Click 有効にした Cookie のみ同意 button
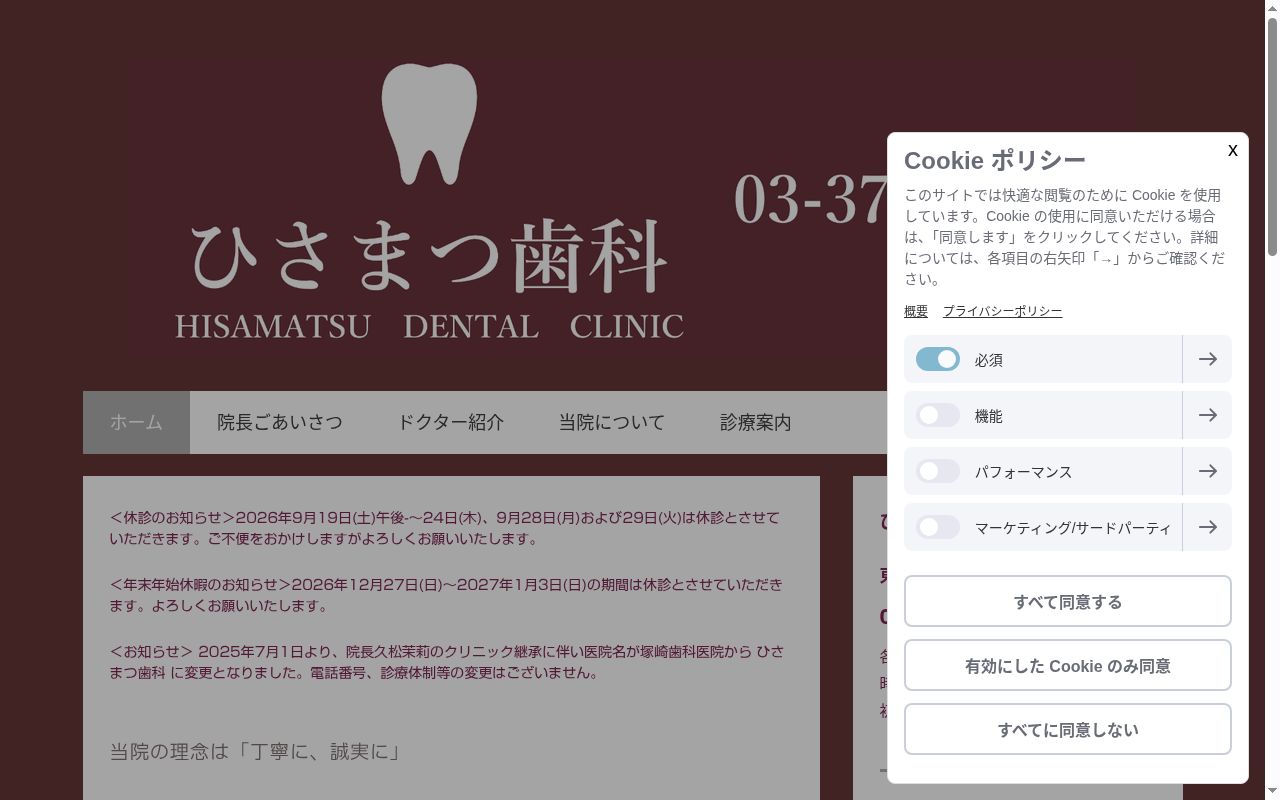This screenshot has width=1280, height=800. click(x=1068, y=665)
